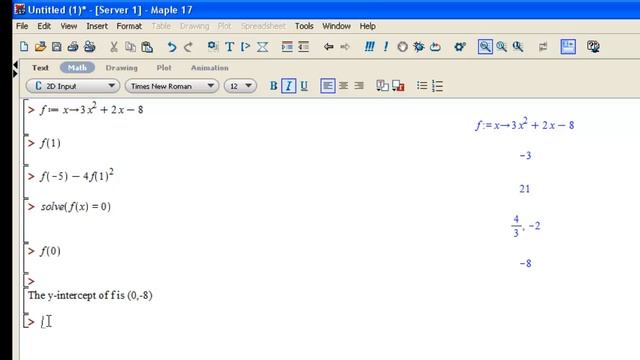
Task: Click the text color button
Action: pyautogui.click(x=382, y=86)
